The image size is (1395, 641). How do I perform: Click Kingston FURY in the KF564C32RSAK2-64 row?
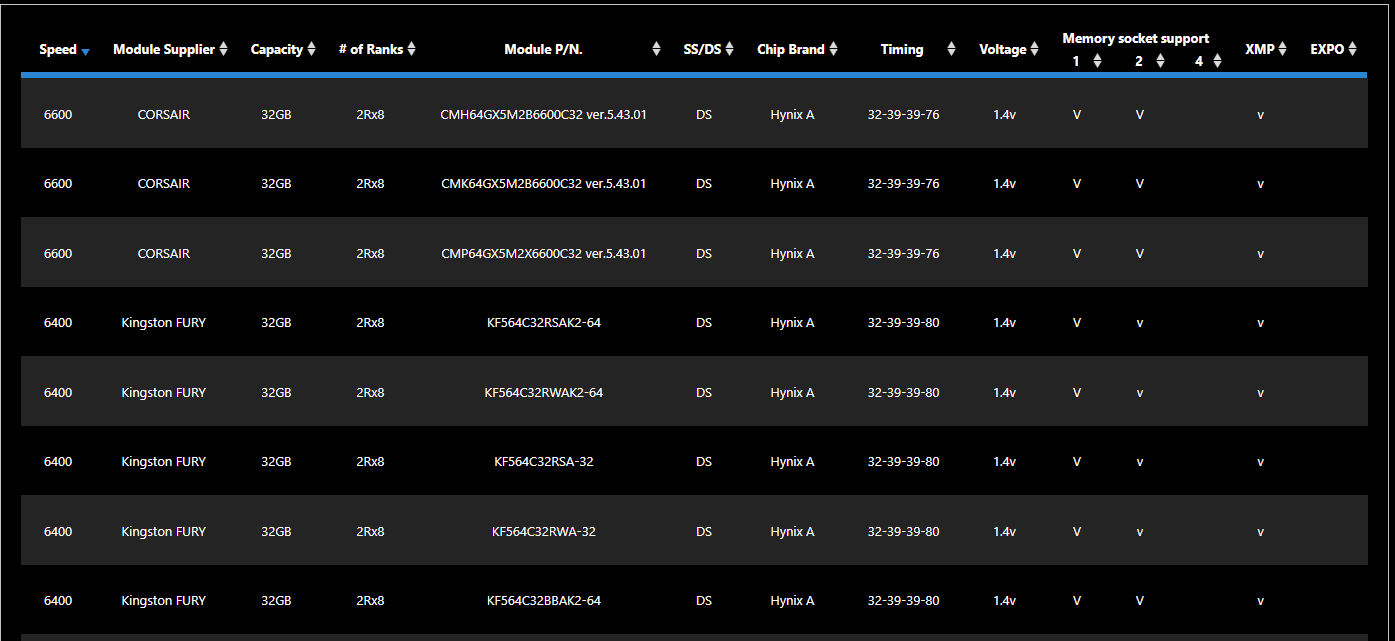click(164, 323)
